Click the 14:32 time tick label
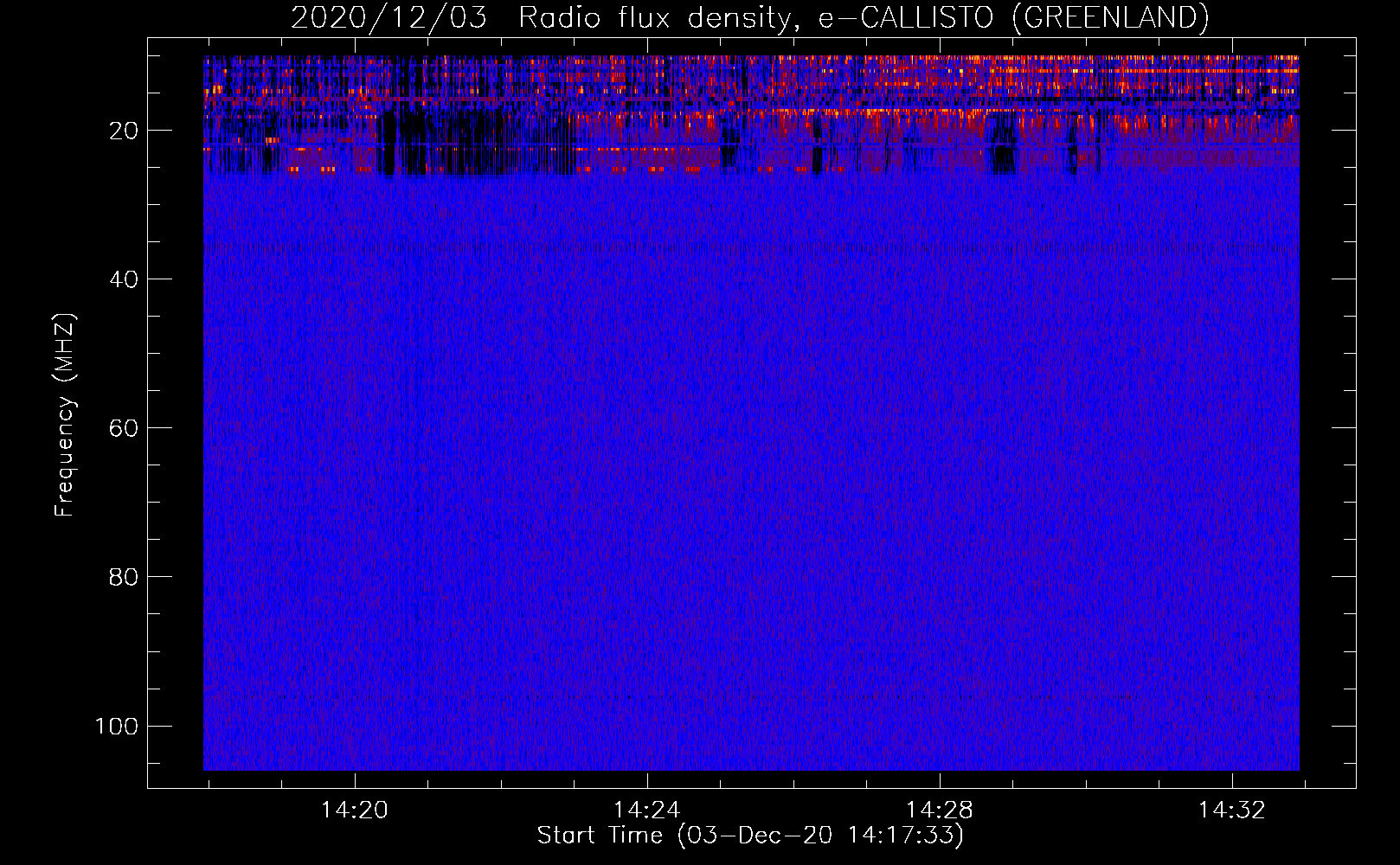 click(x=1232, y=810)
